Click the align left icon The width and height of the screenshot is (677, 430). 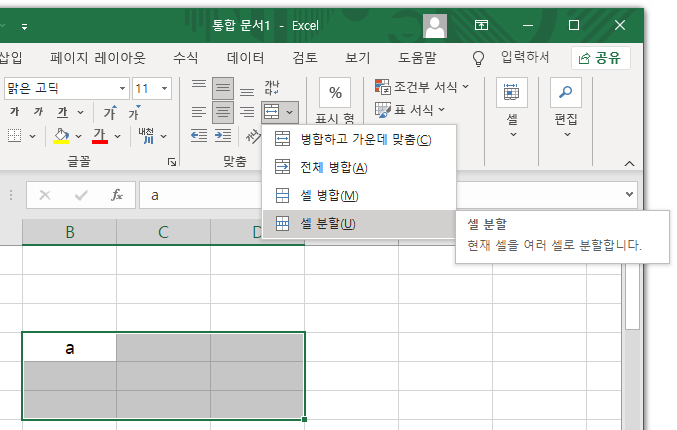(x=199, y=113)
